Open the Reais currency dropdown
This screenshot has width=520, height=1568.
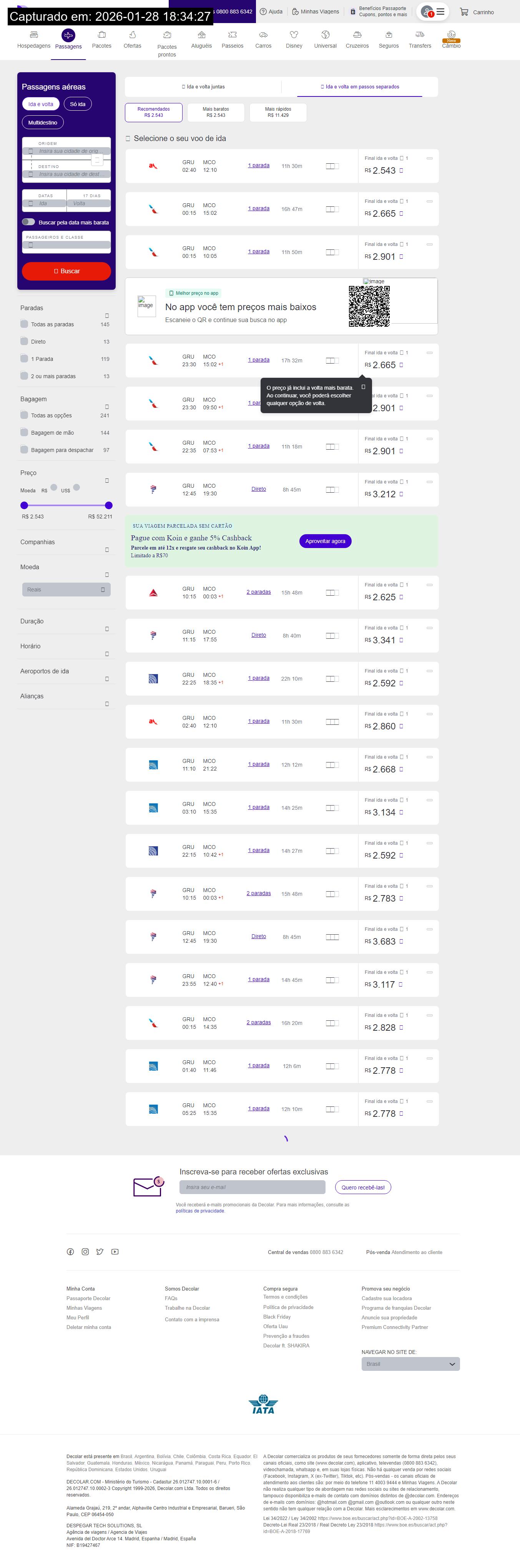pos(66,590)
